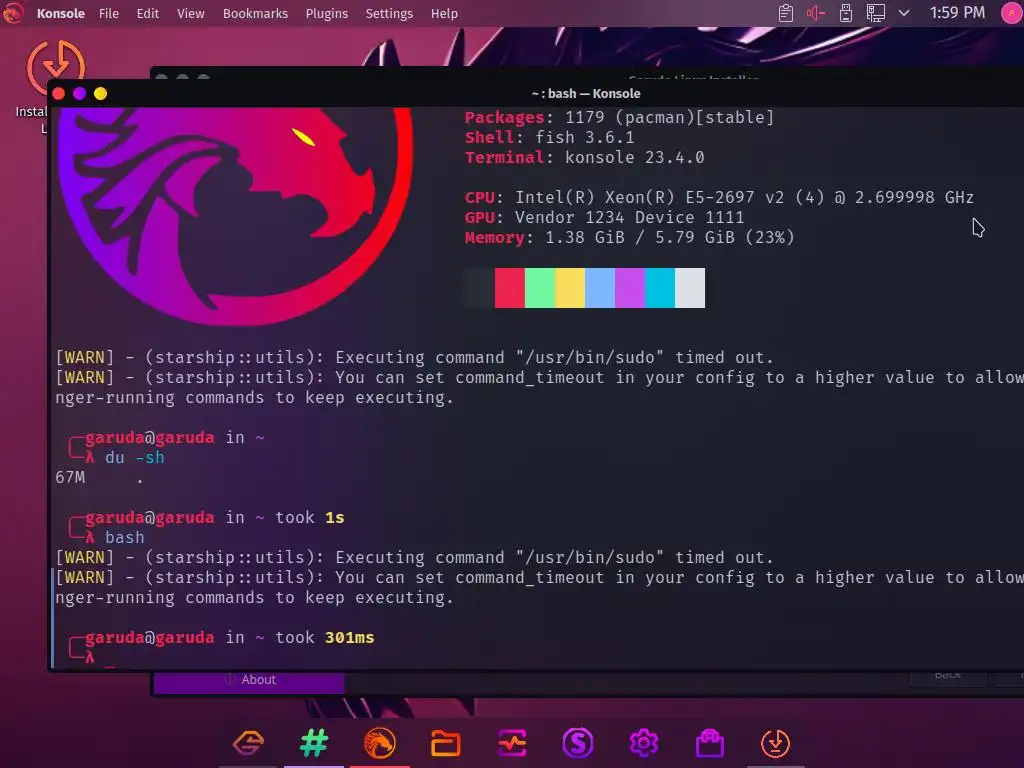
Task: Click the cyan color block in neofetch palette
Action: [660, 287]
